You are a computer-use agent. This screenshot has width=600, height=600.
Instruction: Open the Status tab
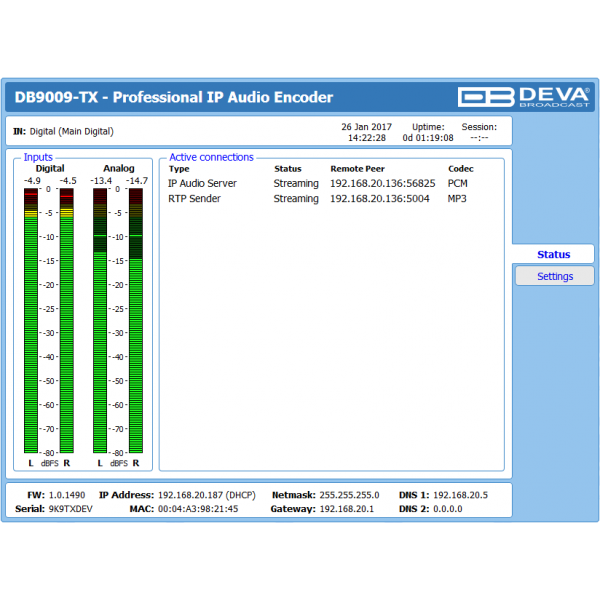tap(553, 254)
